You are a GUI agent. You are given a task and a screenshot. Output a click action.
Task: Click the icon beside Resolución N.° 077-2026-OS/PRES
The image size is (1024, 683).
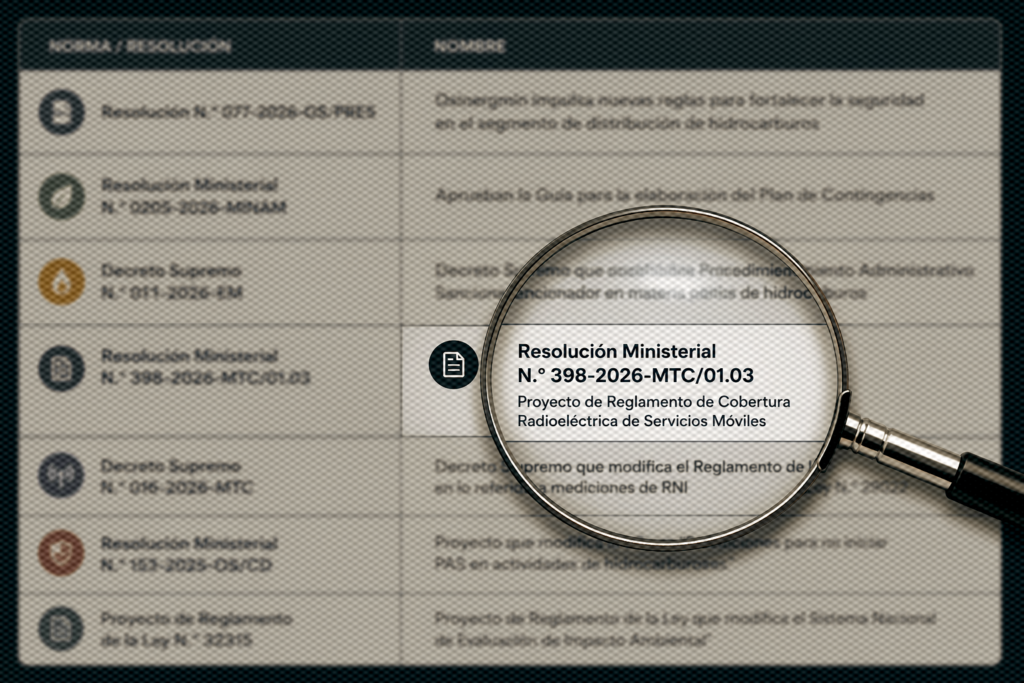(61, 112)
